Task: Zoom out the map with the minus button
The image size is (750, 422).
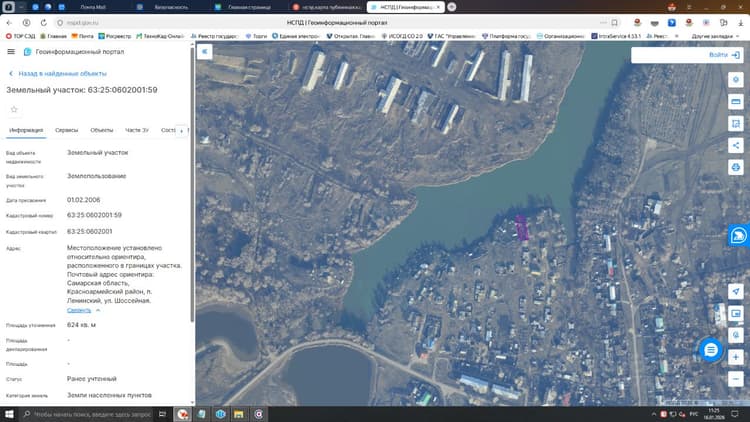Action: [736, 379]
